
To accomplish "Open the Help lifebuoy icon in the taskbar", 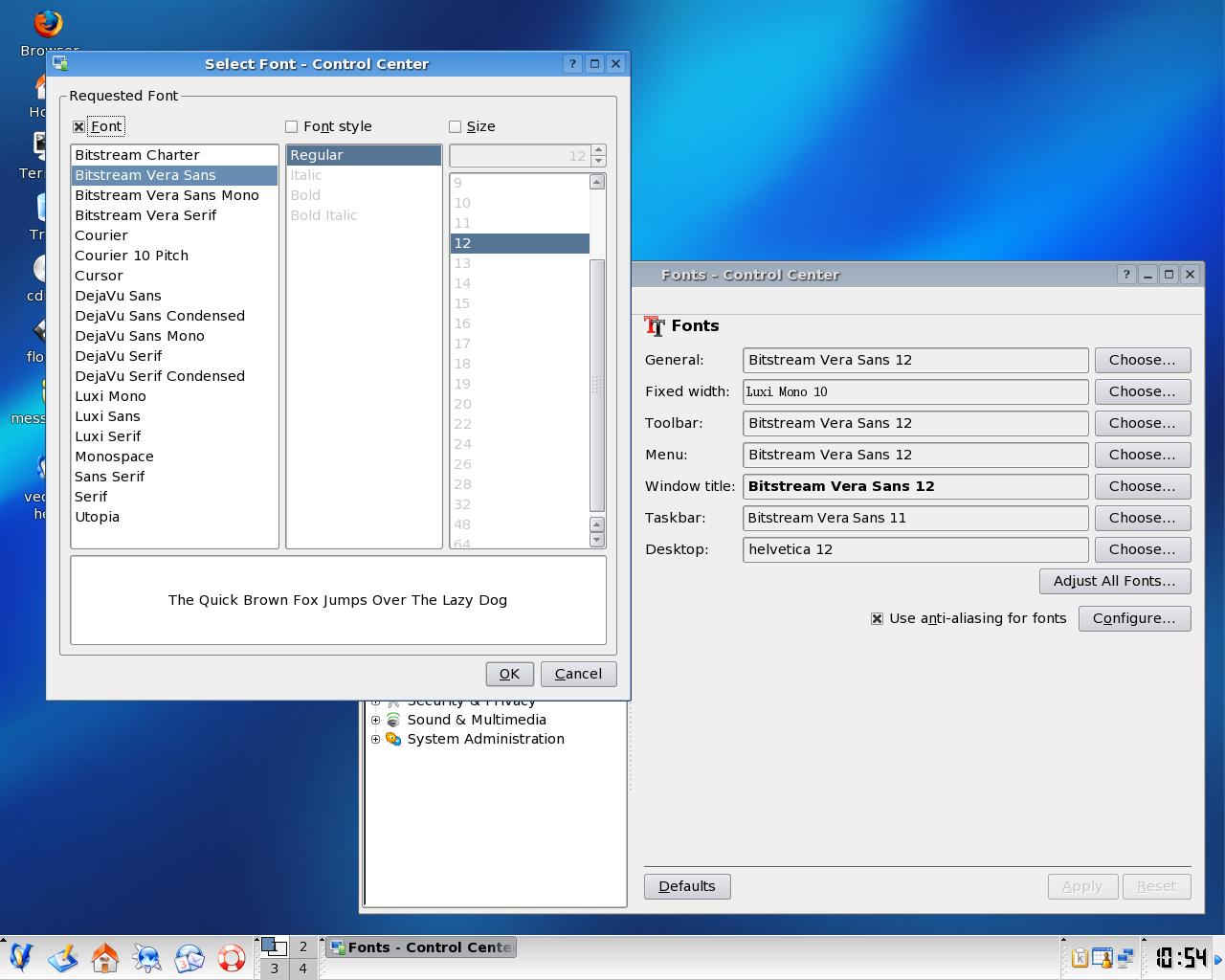I will (232, 957).
